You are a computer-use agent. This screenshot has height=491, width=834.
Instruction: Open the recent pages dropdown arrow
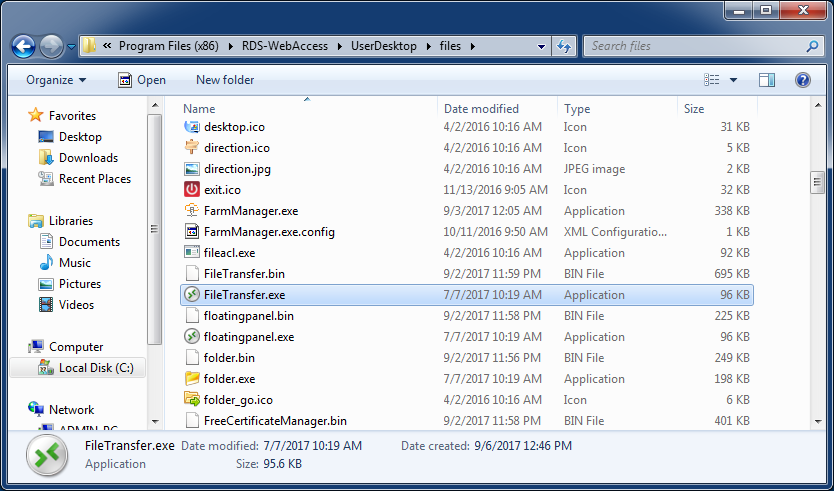pyautogui.click(x=71, y=46)
